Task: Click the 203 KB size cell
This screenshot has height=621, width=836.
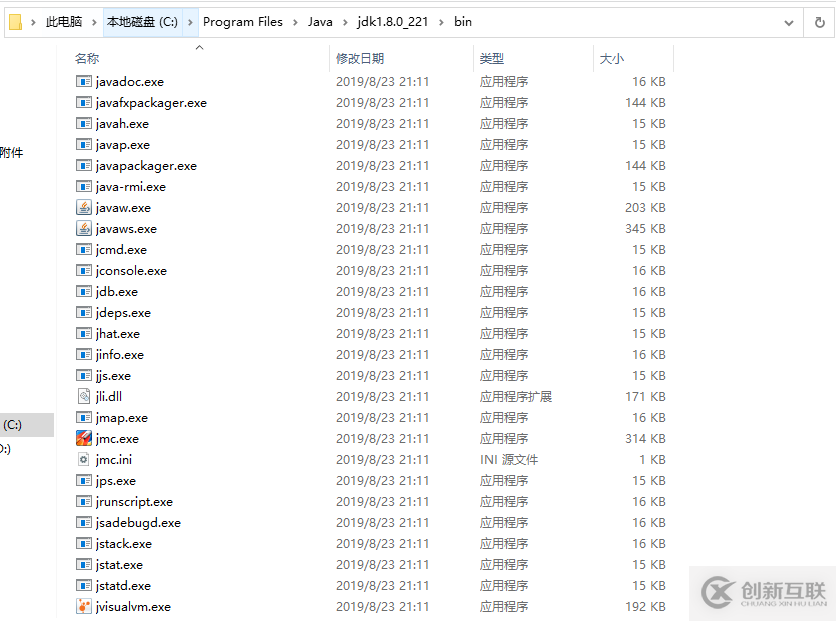Action: [645, 207]
